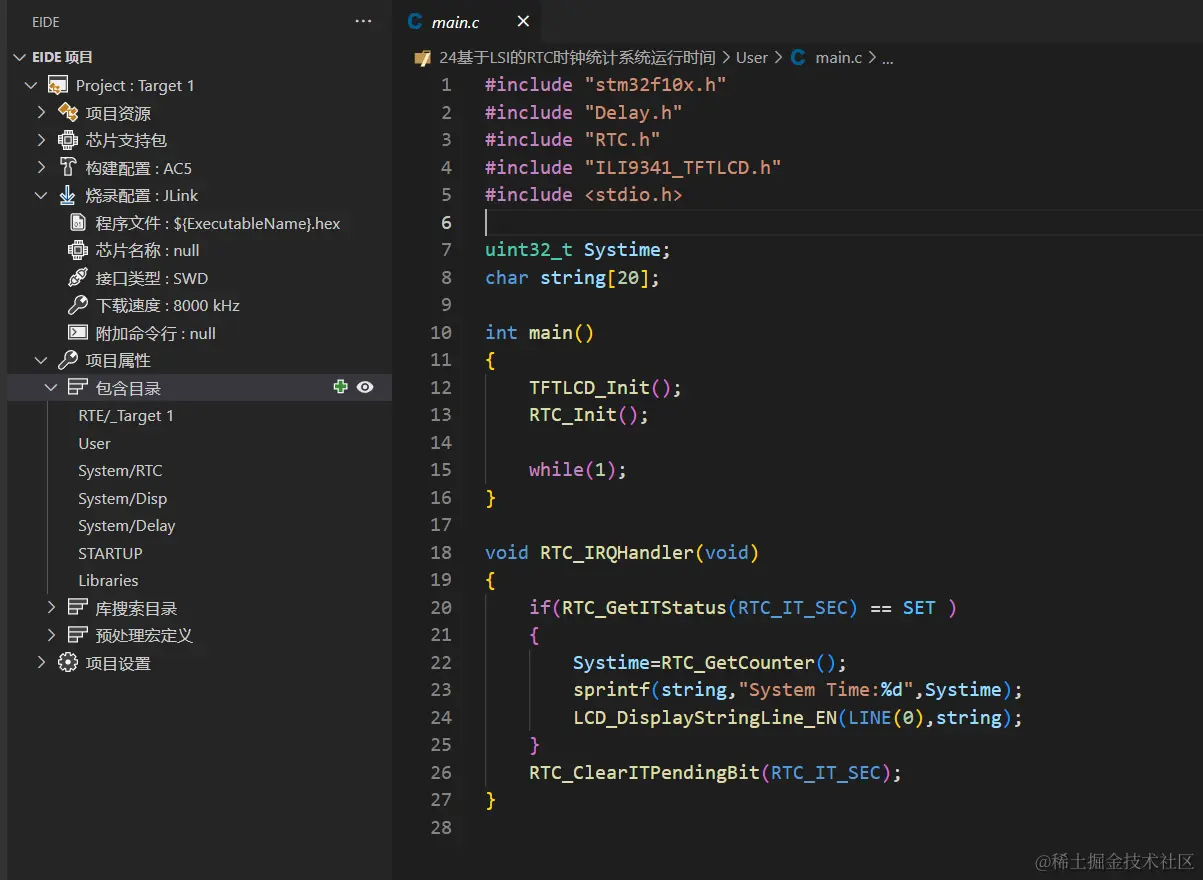
Task: Collapse the 包含目录 node
Action: pos(51,388)
